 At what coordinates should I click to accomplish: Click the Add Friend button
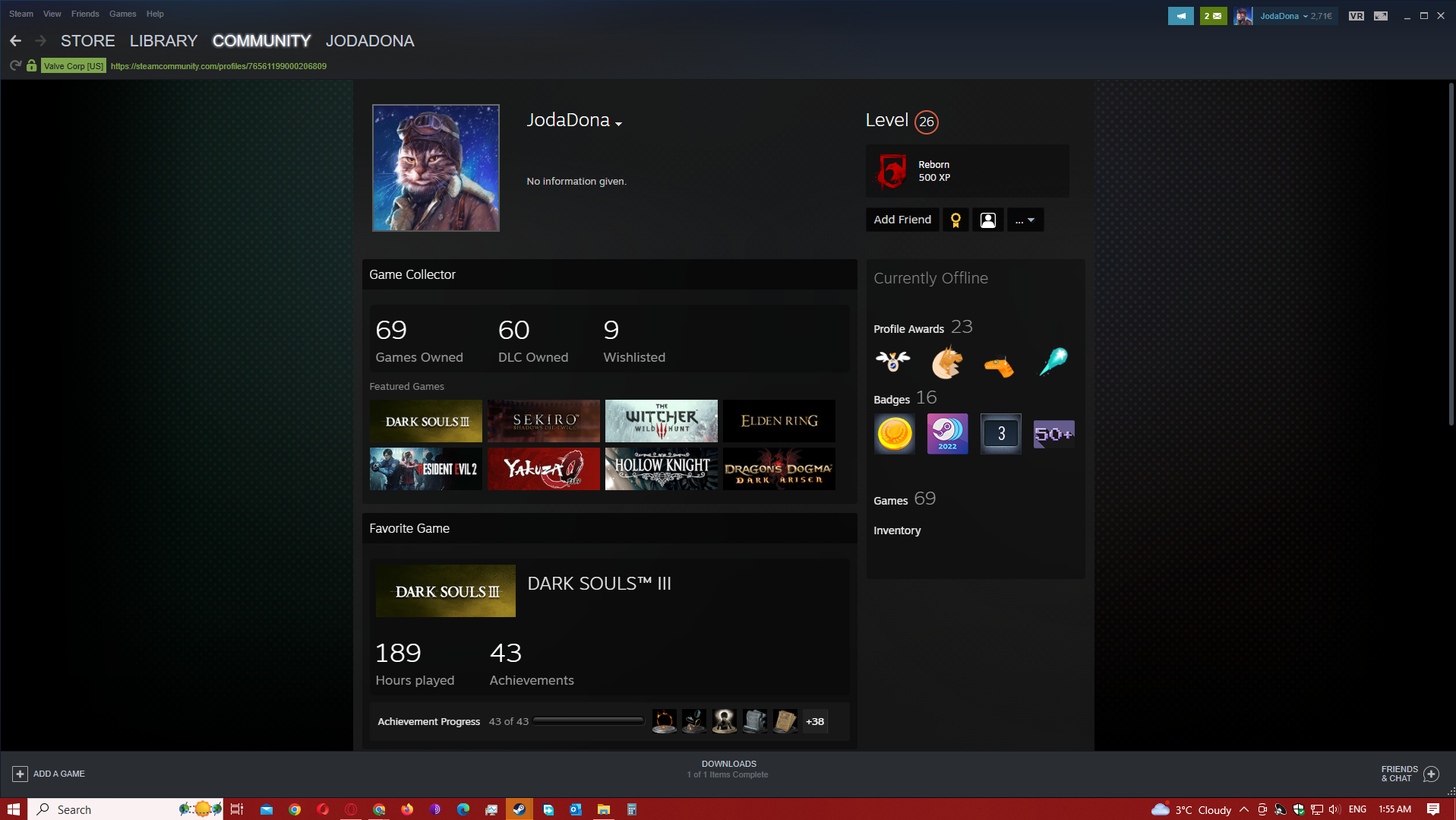[x=902, y=220]
